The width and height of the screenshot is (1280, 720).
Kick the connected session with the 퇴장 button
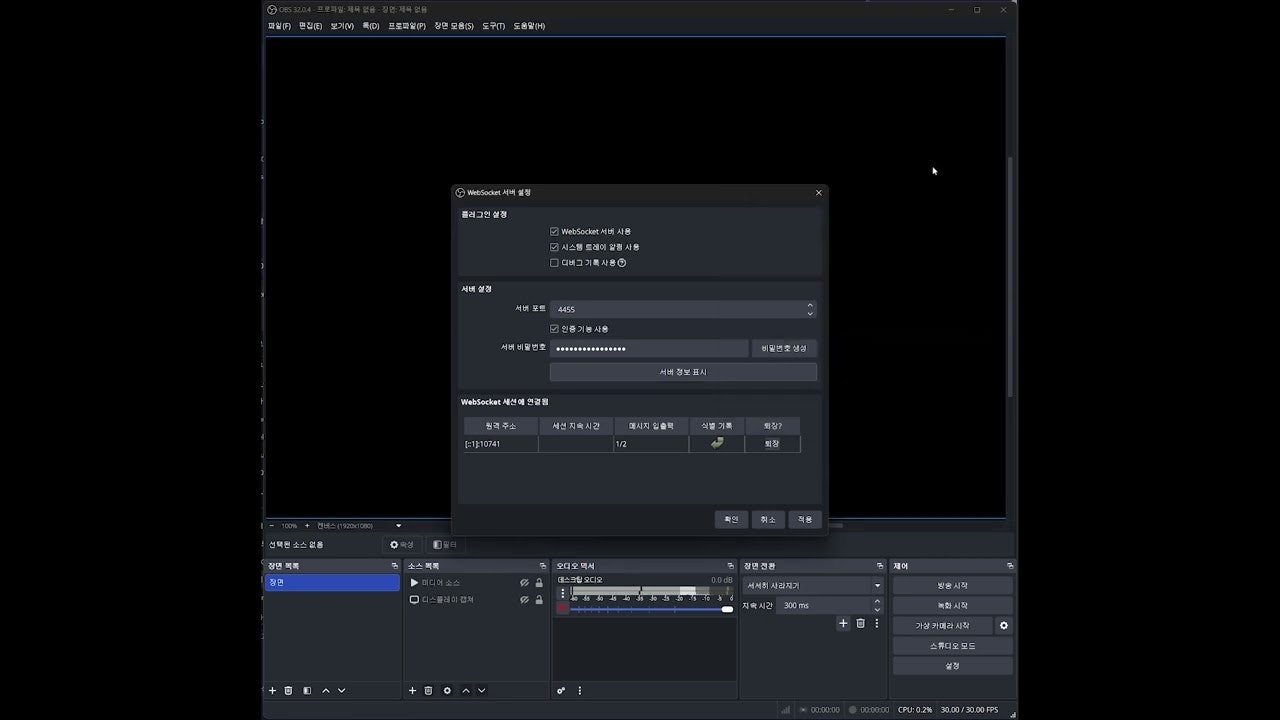pyautogui.click(x=772, y=444)
